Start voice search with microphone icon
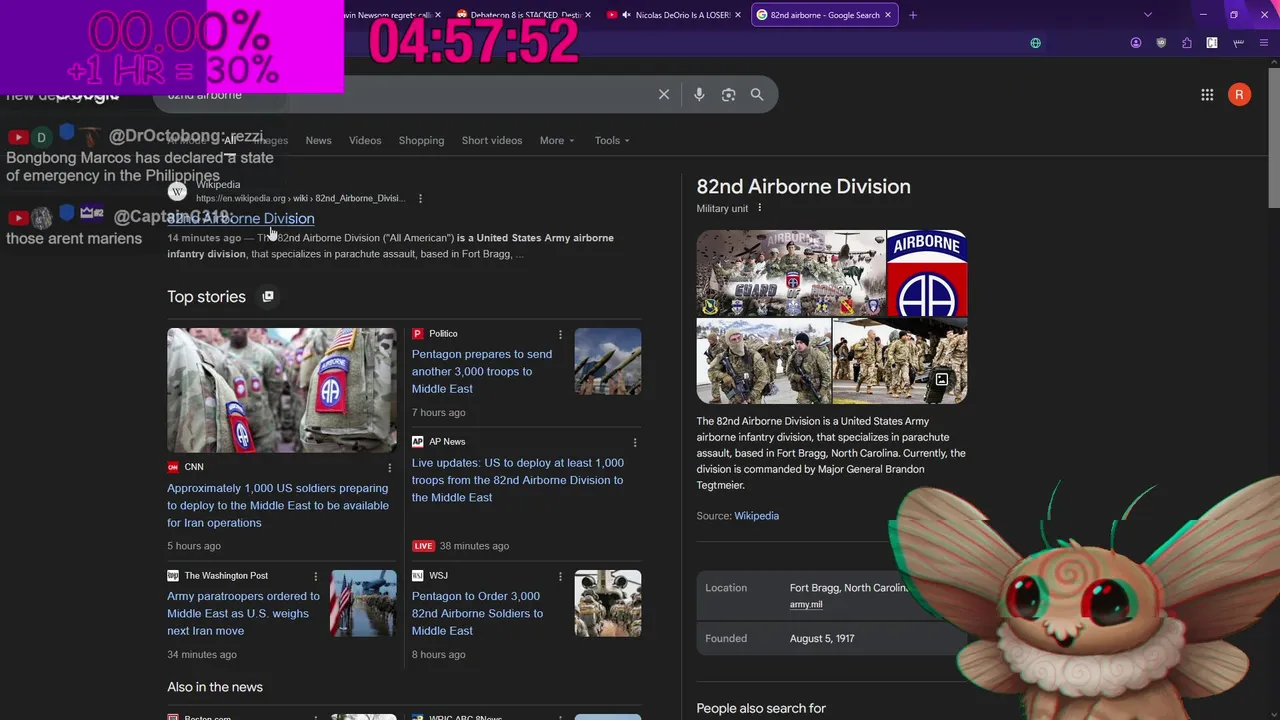This screenshot has height=720, width=1280. point(699,94)
